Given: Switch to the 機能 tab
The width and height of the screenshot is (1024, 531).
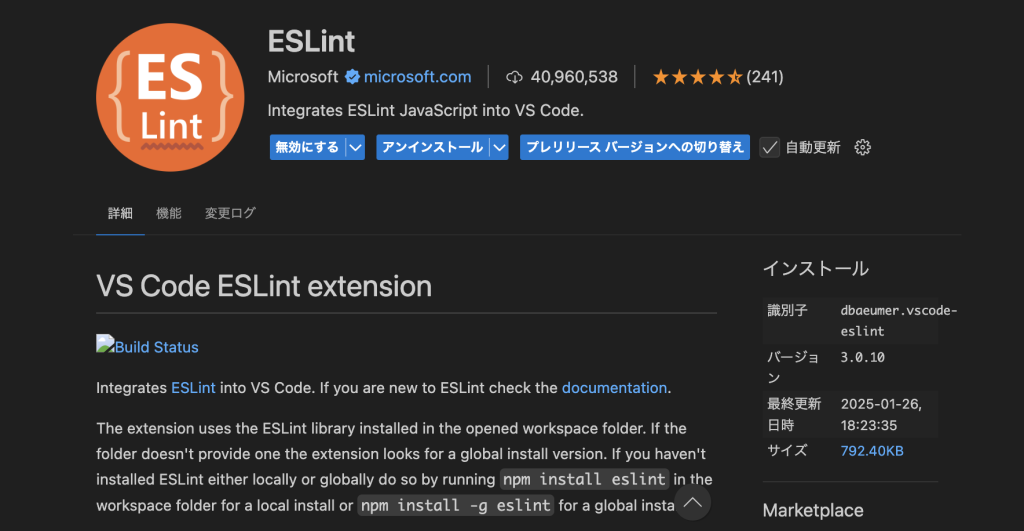Looking at the screenshot, I should tap(169, 213).
